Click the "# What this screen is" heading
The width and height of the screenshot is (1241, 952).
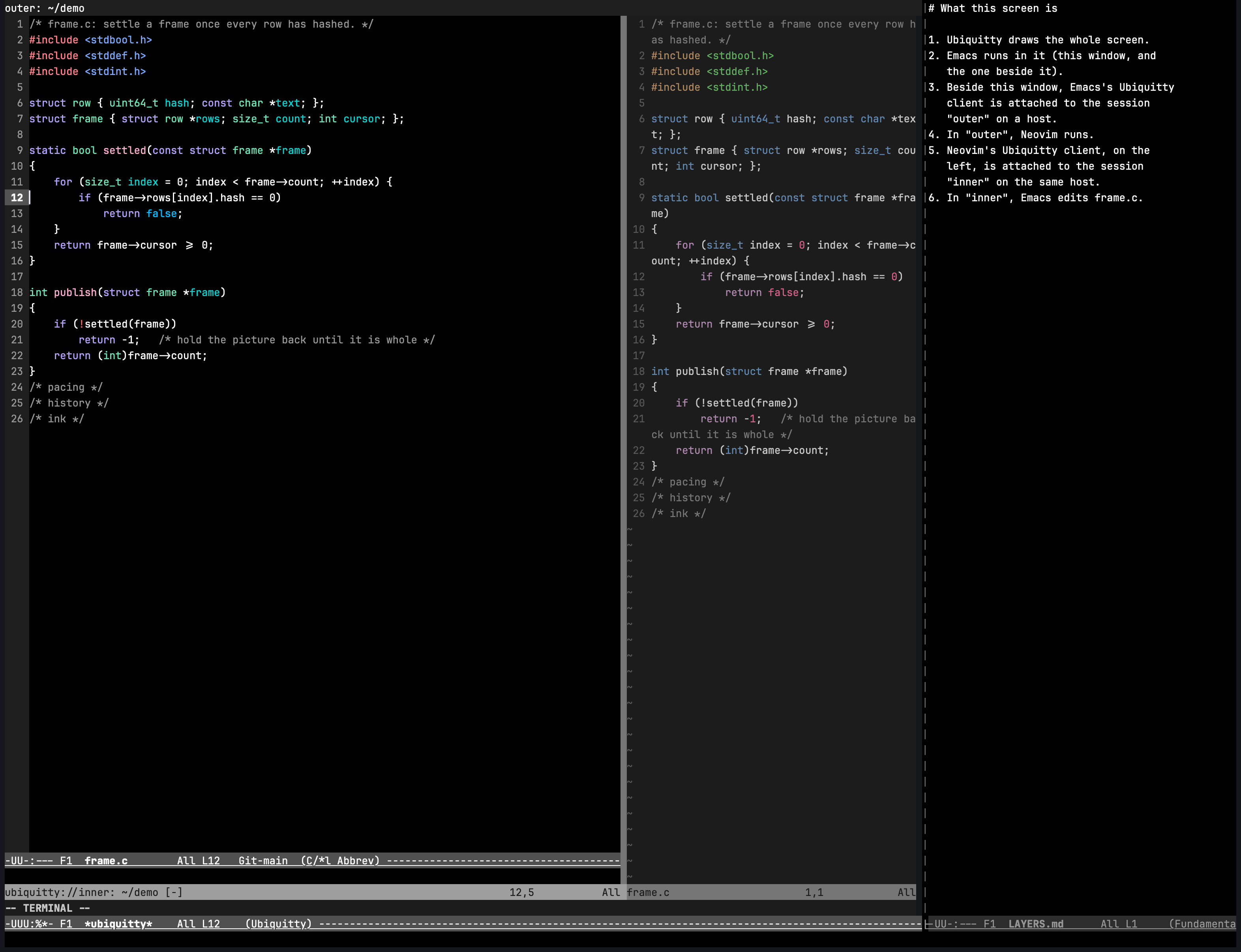click(x=993, y=8)
